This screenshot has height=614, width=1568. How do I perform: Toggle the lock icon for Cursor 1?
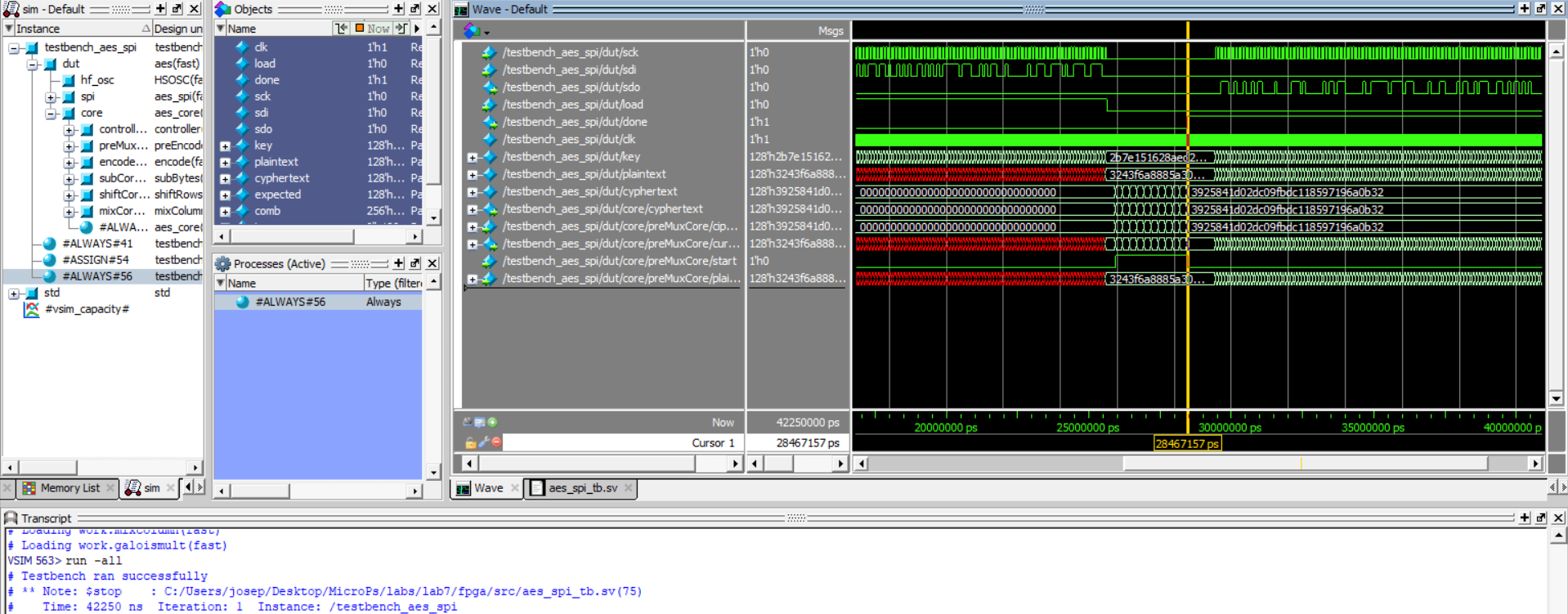coord(470,442)
